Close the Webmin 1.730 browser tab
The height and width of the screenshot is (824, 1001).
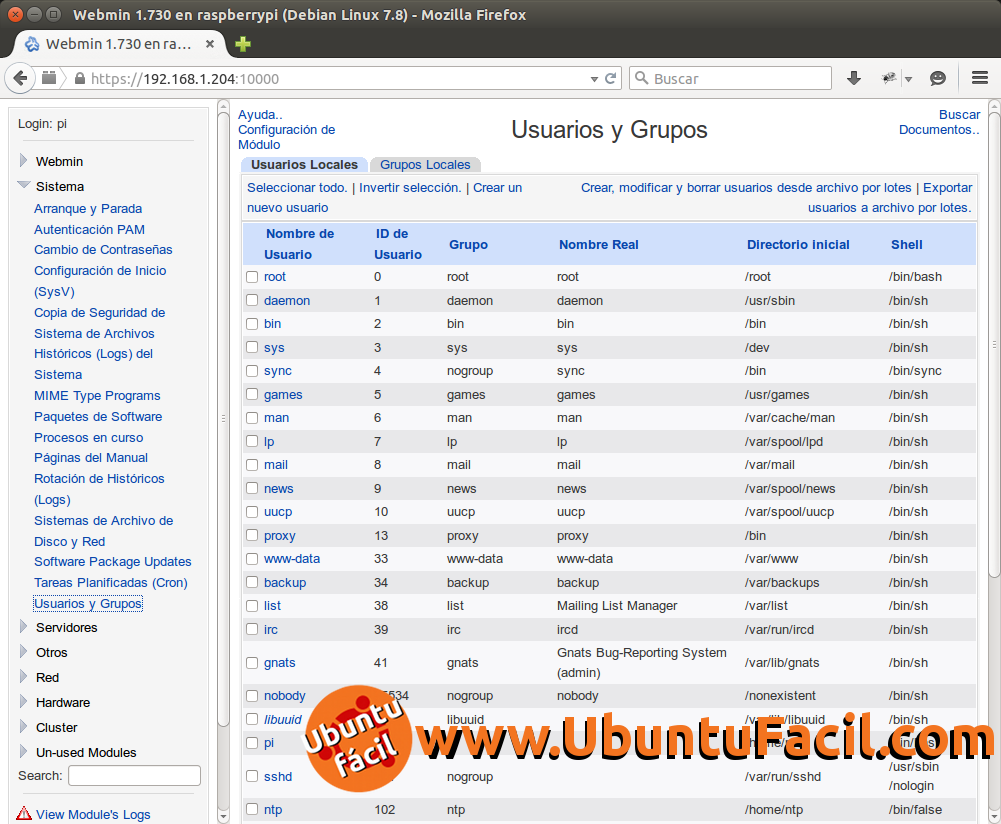209,44
